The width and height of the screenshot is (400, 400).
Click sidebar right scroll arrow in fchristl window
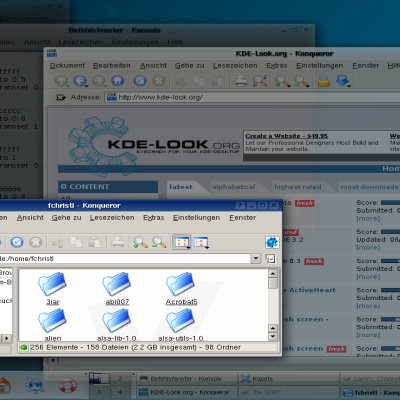click(x=7, y=338)
